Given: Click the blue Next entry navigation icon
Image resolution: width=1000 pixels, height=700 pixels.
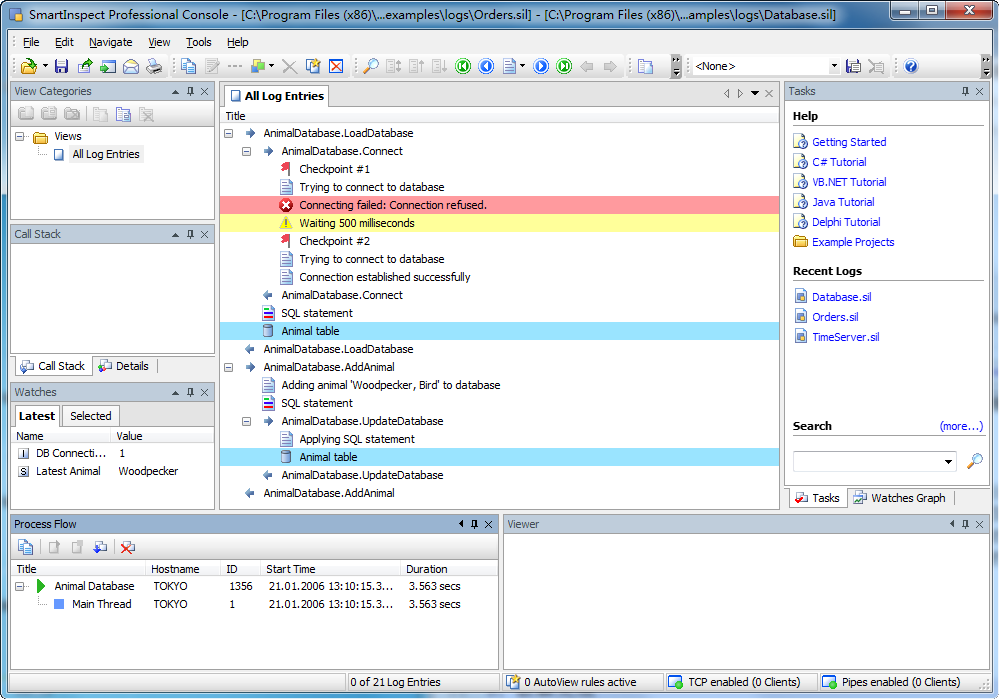Looking at the screenshot, I should click(541, 66).
